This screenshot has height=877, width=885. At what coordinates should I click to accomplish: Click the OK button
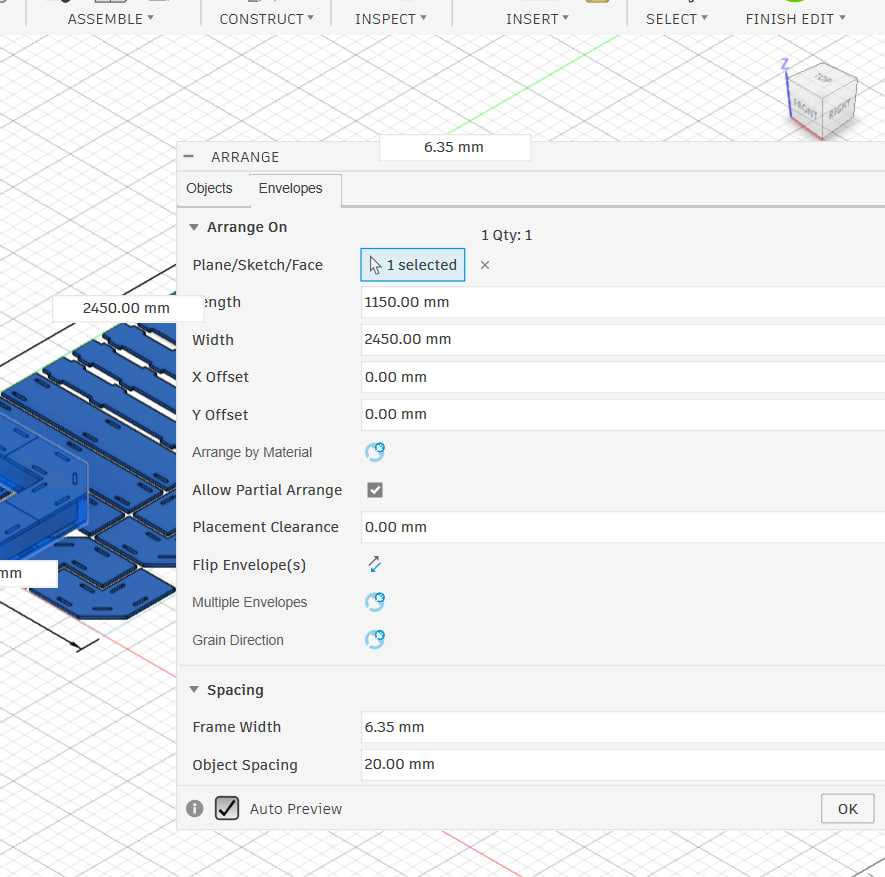[847, 809]
